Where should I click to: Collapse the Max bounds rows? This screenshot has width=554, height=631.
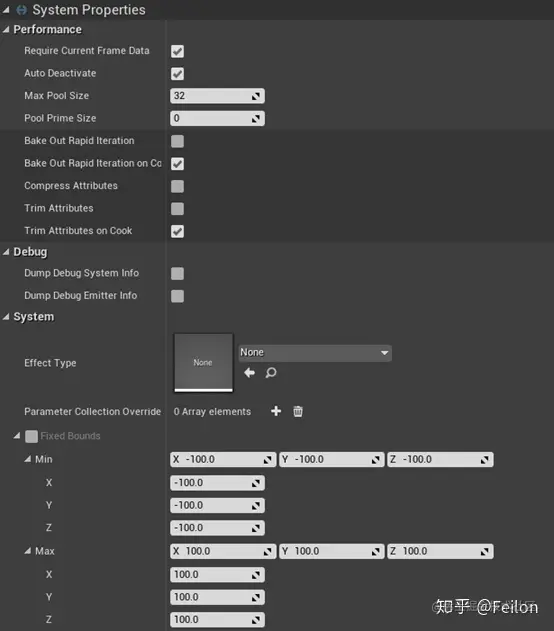(27, 551)
